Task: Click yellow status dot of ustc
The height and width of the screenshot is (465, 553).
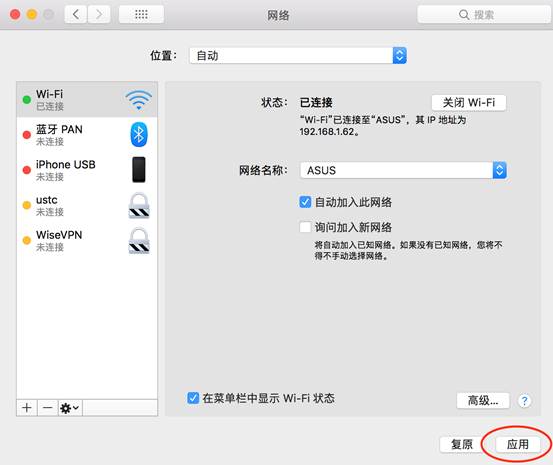Action: pyautogui.click(x=26, y=205)
